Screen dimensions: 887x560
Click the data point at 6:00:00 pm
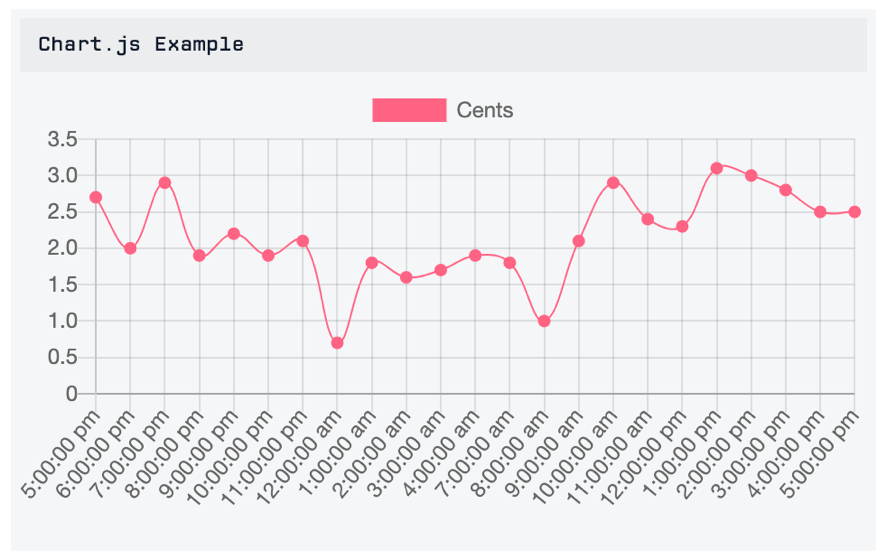(x=130, y=248)
